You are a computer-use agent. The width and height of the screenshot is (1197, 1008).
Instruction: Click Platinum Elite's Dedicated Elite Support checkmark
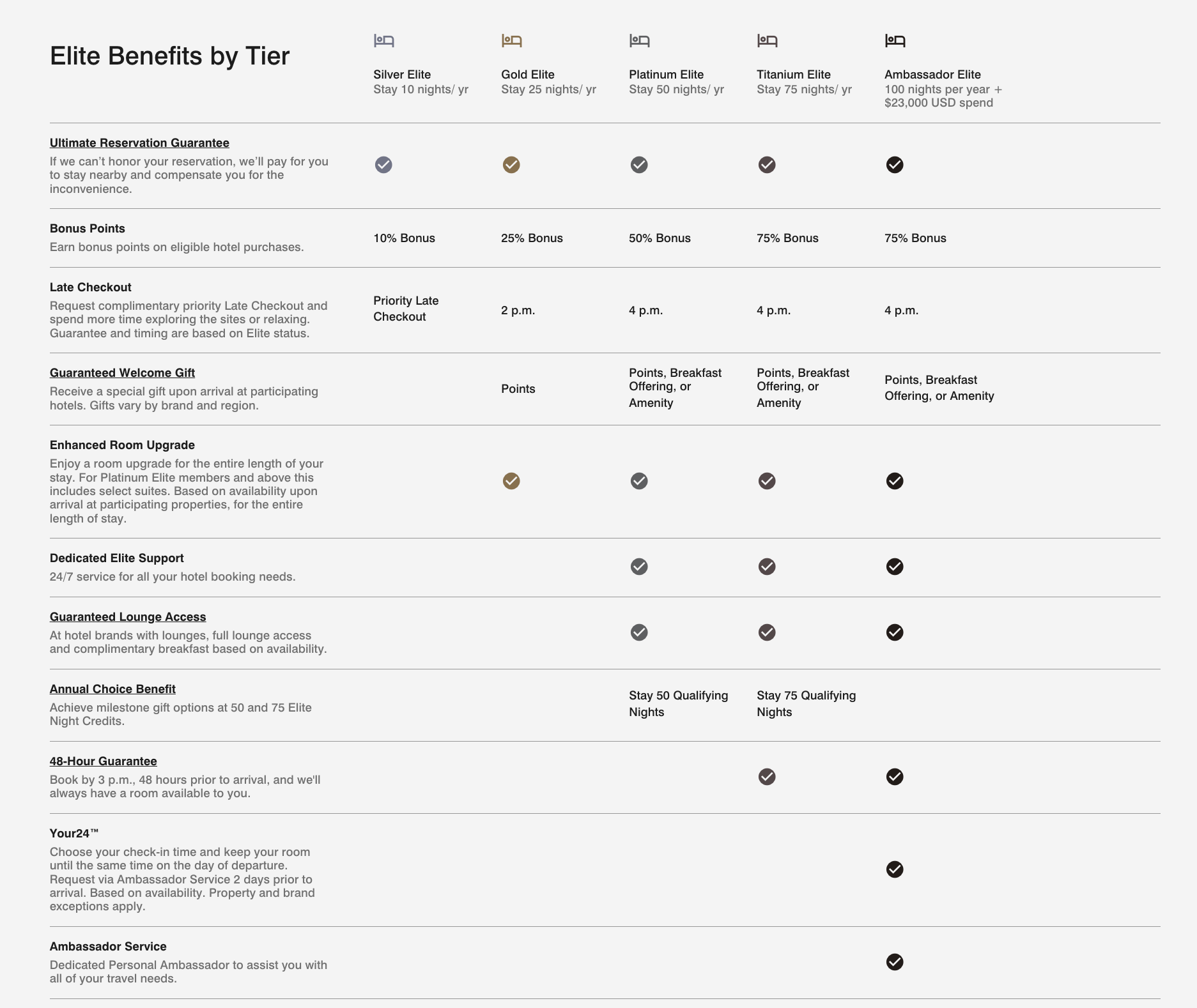(639, 567)
